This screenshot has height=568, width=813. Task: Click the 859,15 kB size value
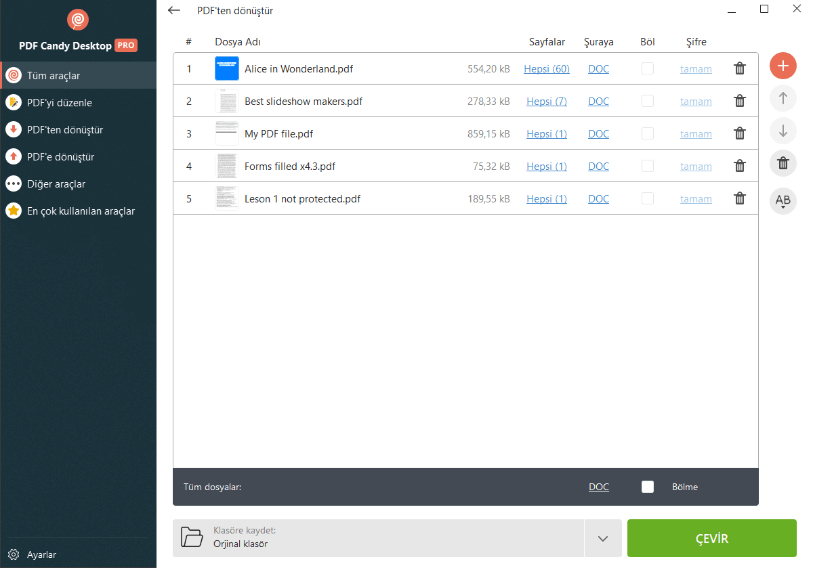coord(488,134)
